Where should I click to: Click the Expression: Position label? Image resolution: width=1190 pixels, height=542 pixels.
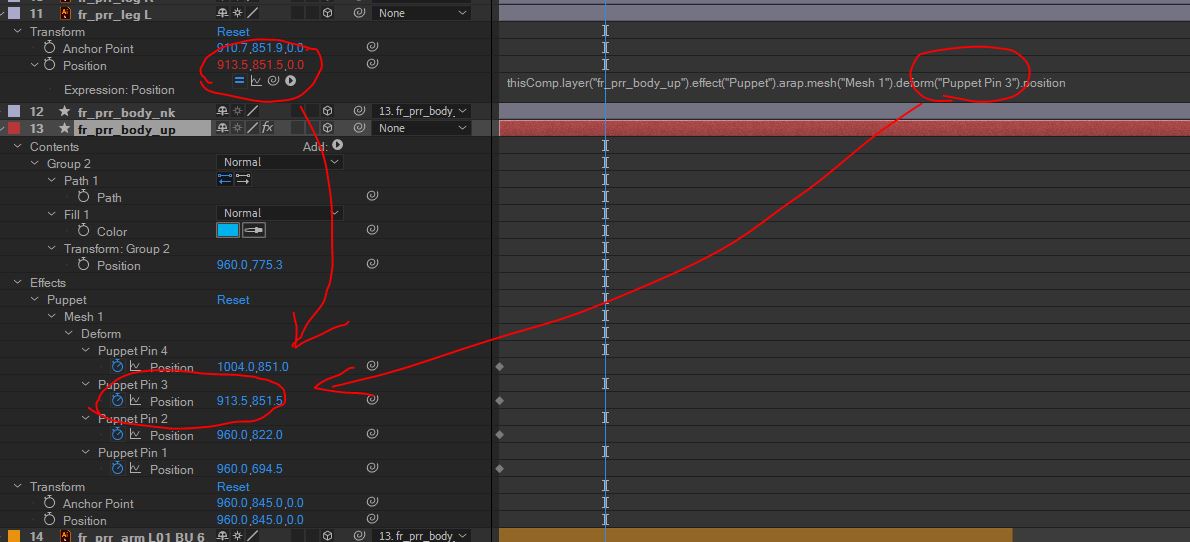pyautogui.click(x=119, y=90)
